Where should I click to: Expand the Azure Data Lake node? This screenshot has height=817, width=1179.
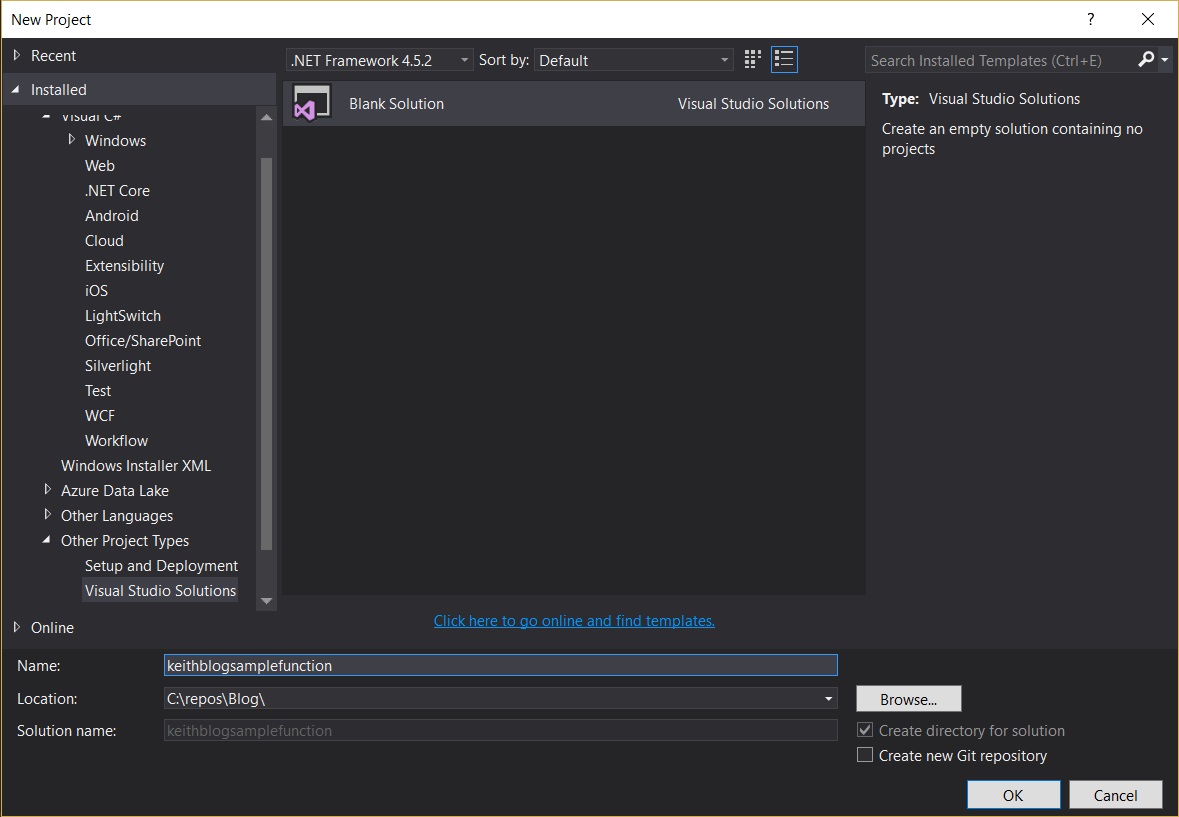48,490
